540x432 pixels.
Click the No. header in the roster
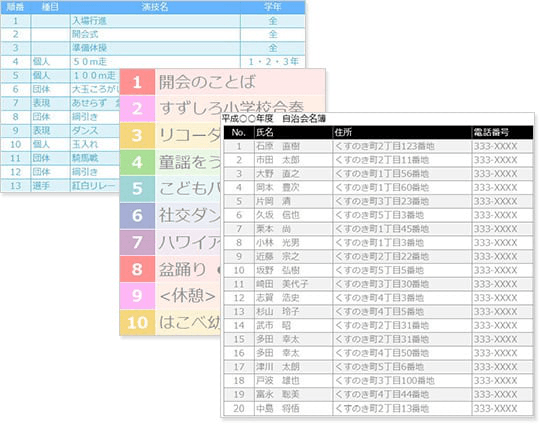coord(238,132)
